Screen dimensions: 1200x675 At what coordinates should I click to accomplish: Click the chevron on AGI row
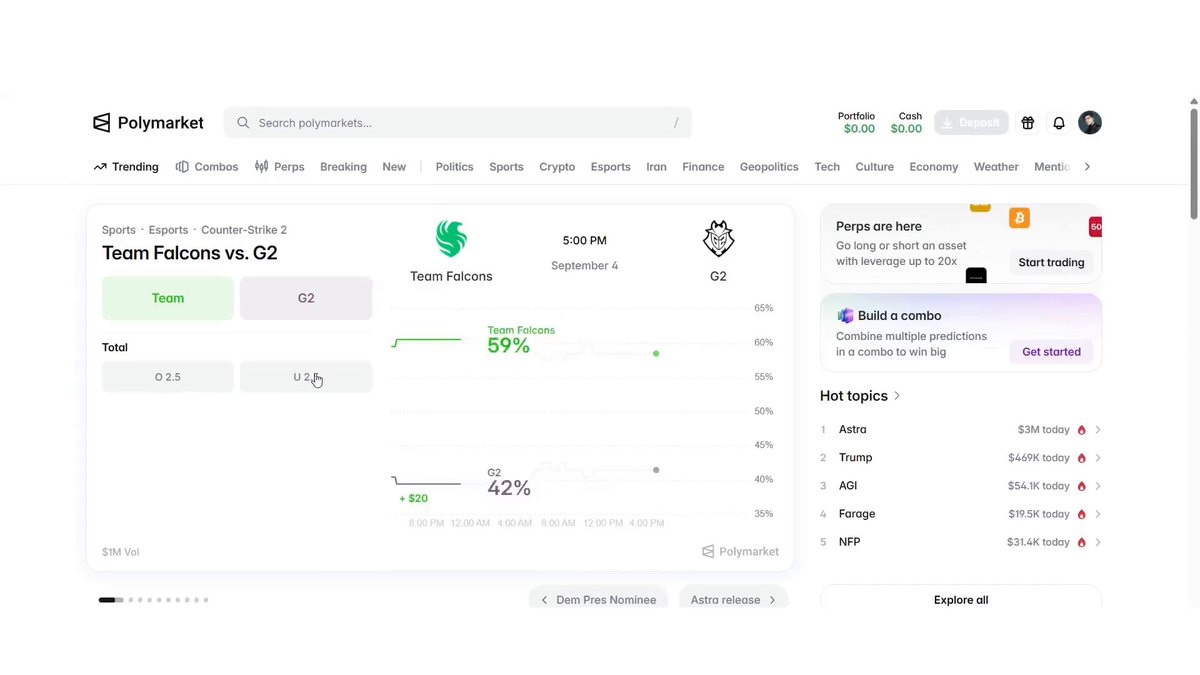pos(1097,486)
